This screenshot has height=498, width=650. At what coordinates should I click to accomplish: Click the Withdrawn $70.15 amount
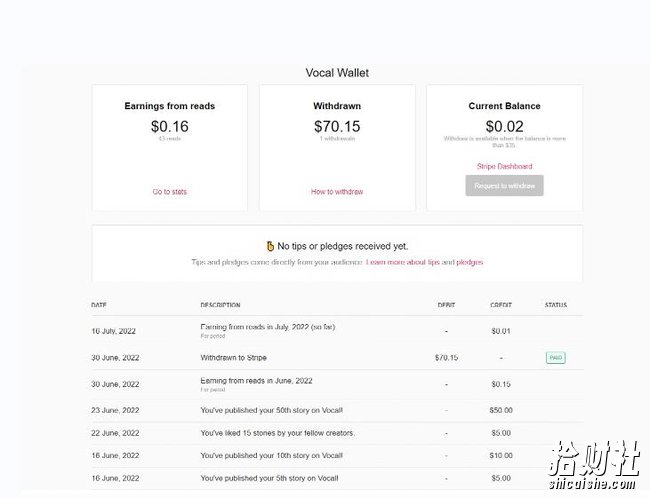pos(337,126)
